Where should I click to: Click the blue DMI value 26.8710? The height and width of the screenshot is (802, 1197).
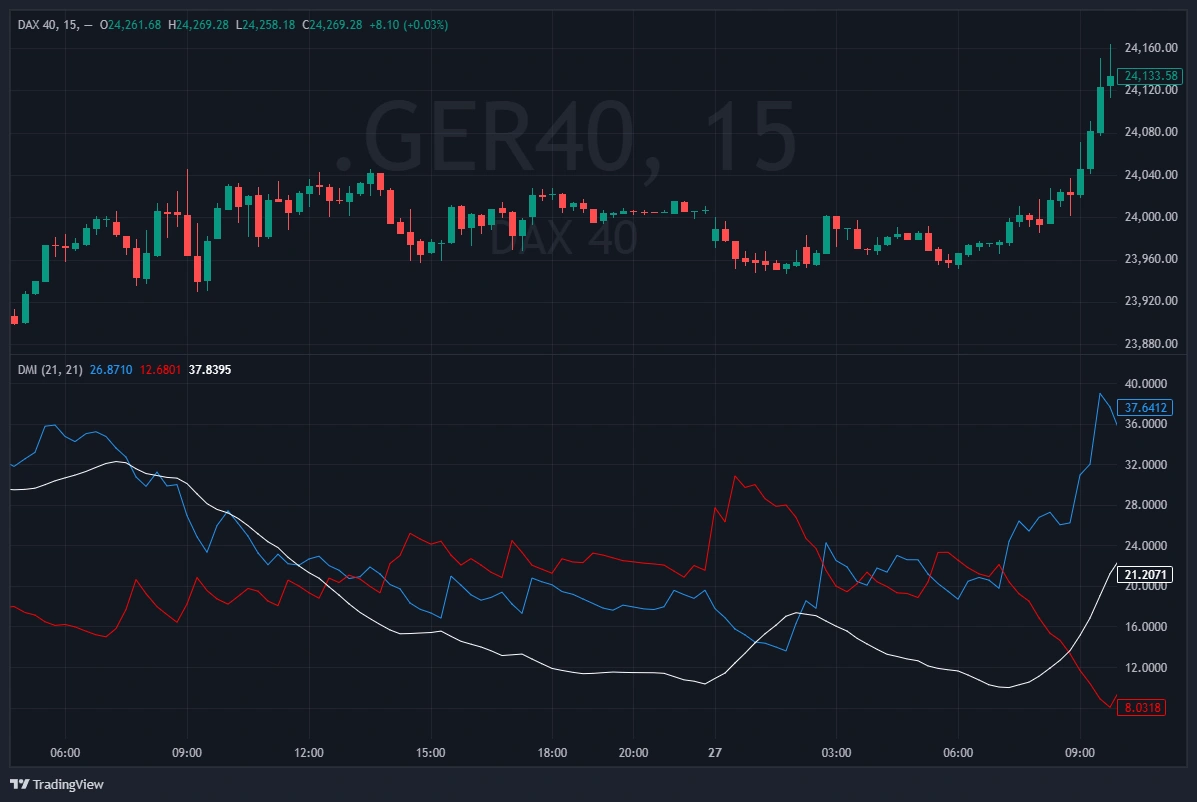click(x=111, y=369)
